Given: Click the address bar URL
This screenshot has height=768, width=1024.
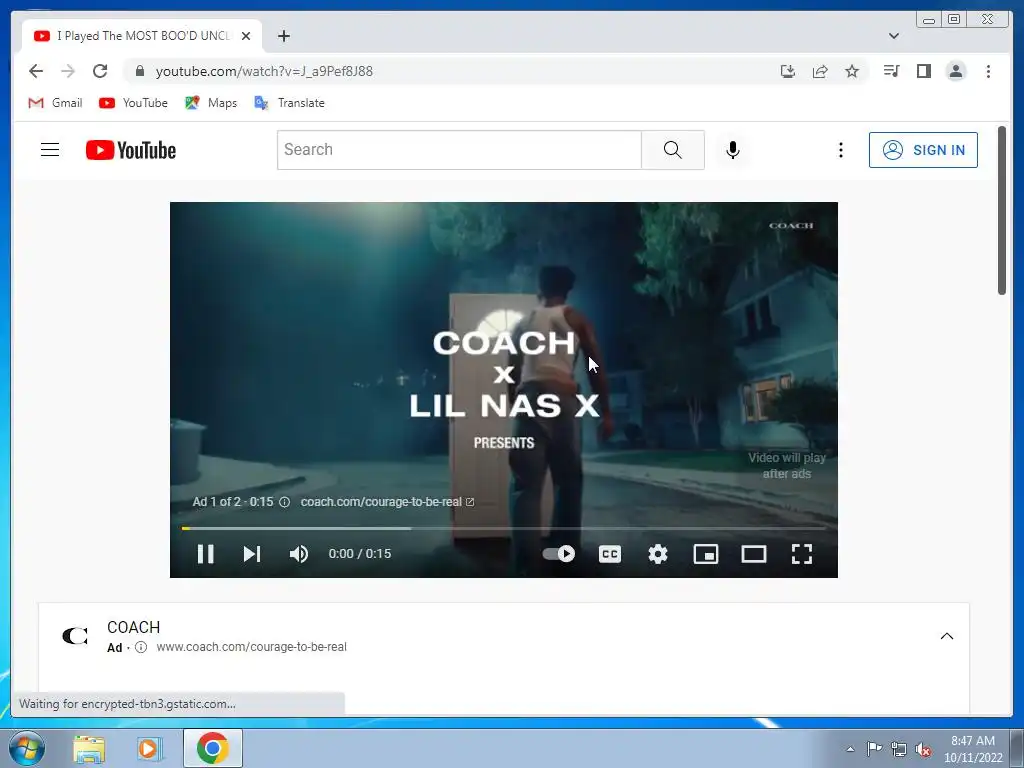Looking at the screenshot, I should (264, 71).
